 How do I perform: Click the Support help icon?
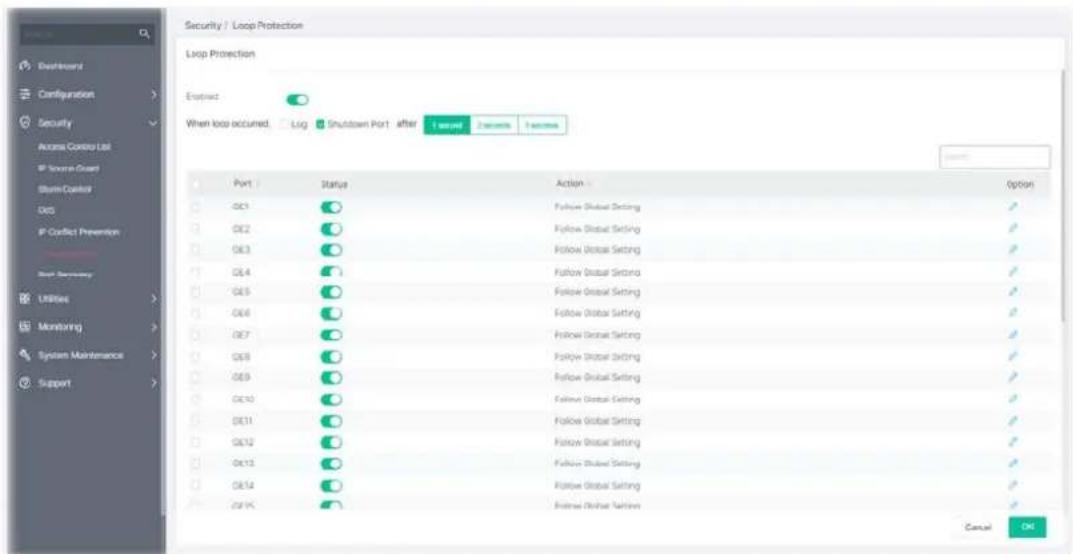pyautogui.click(x=26, y=383)
